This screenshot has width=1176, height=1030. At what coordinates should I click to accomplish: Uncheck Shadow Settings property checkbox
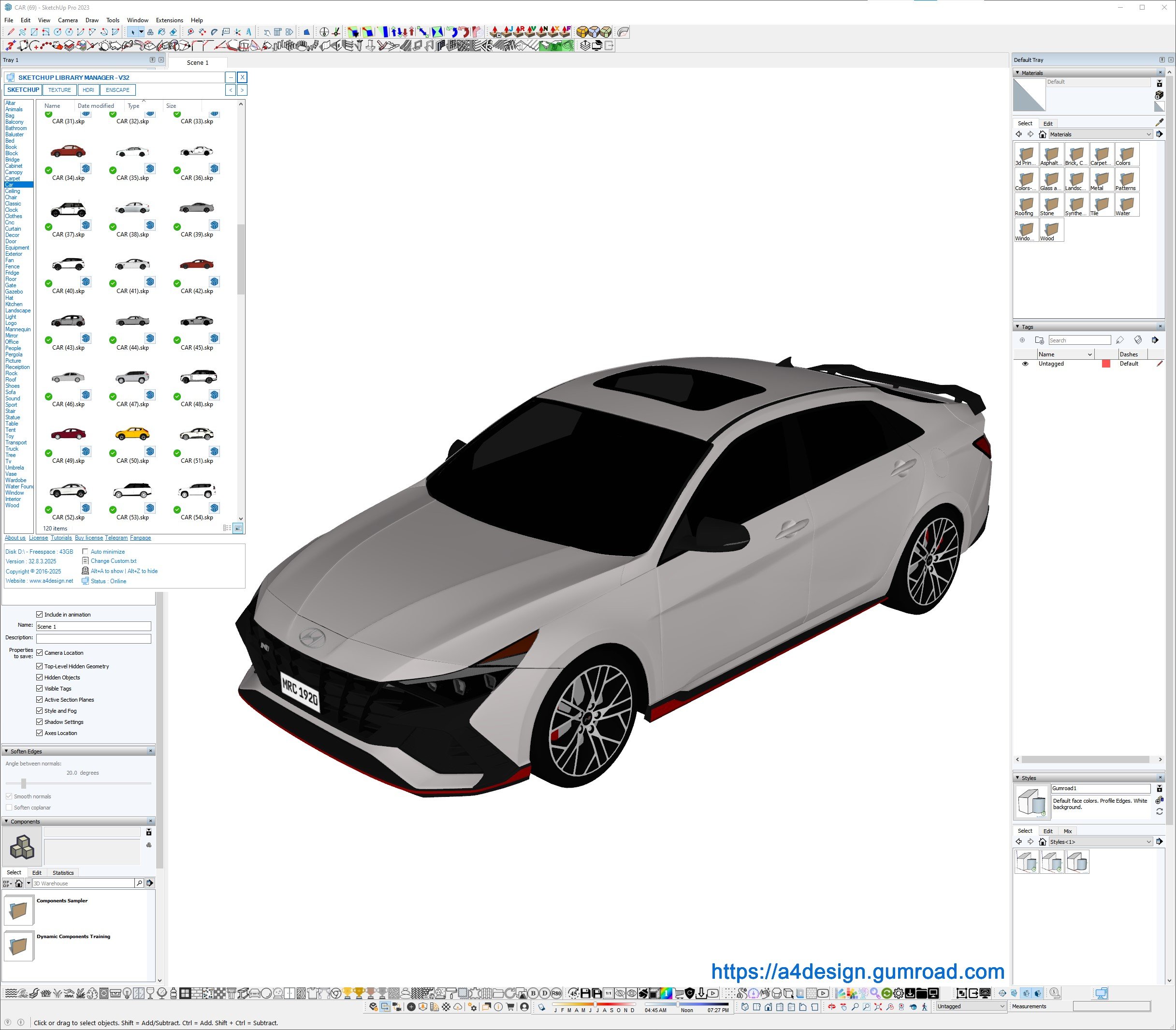tap(40, 722)
